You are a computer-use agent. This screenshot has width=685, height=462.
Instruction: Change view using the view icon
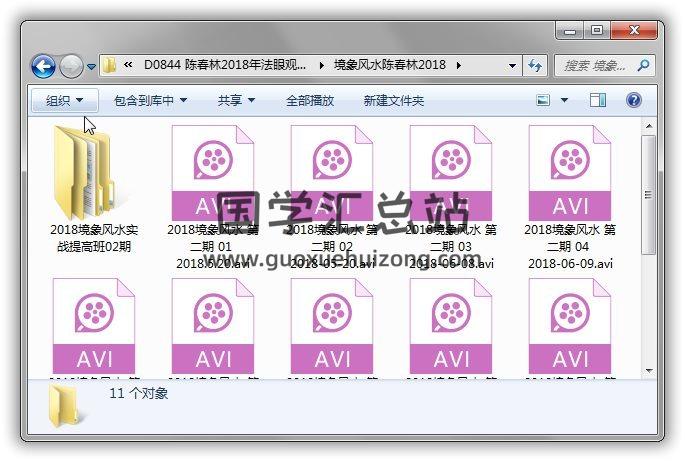[543, 100]
